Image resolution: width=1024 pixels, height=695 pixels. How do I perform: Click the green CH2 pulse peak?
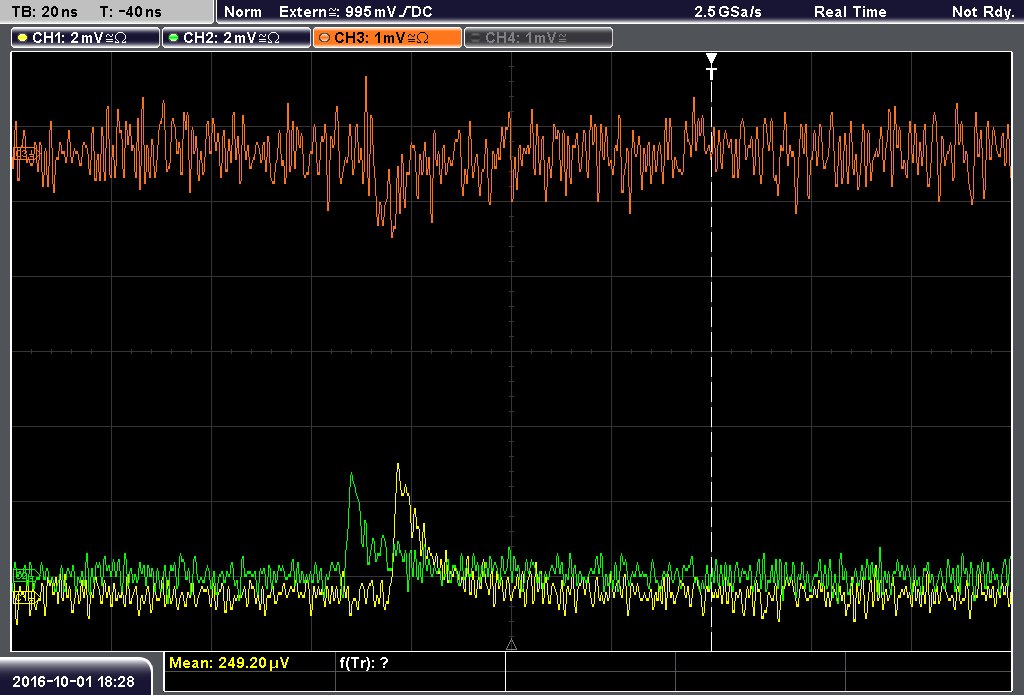tap(352, 475)
